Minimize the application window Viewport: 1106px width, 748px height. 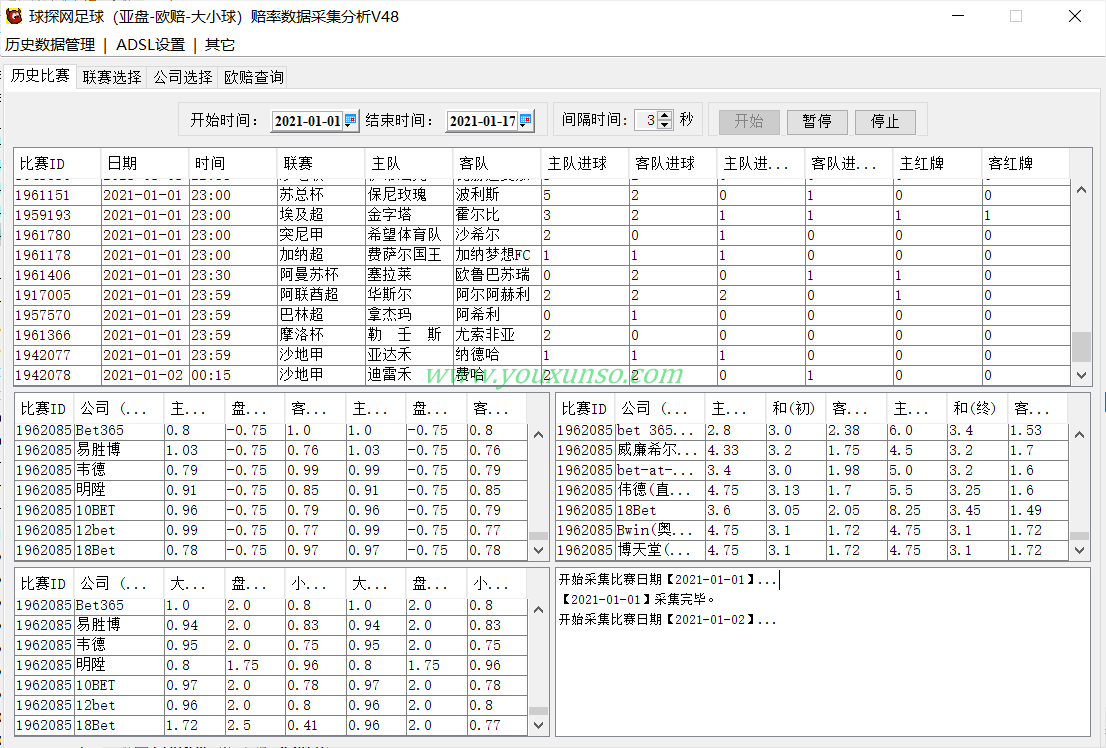point(958,16)
